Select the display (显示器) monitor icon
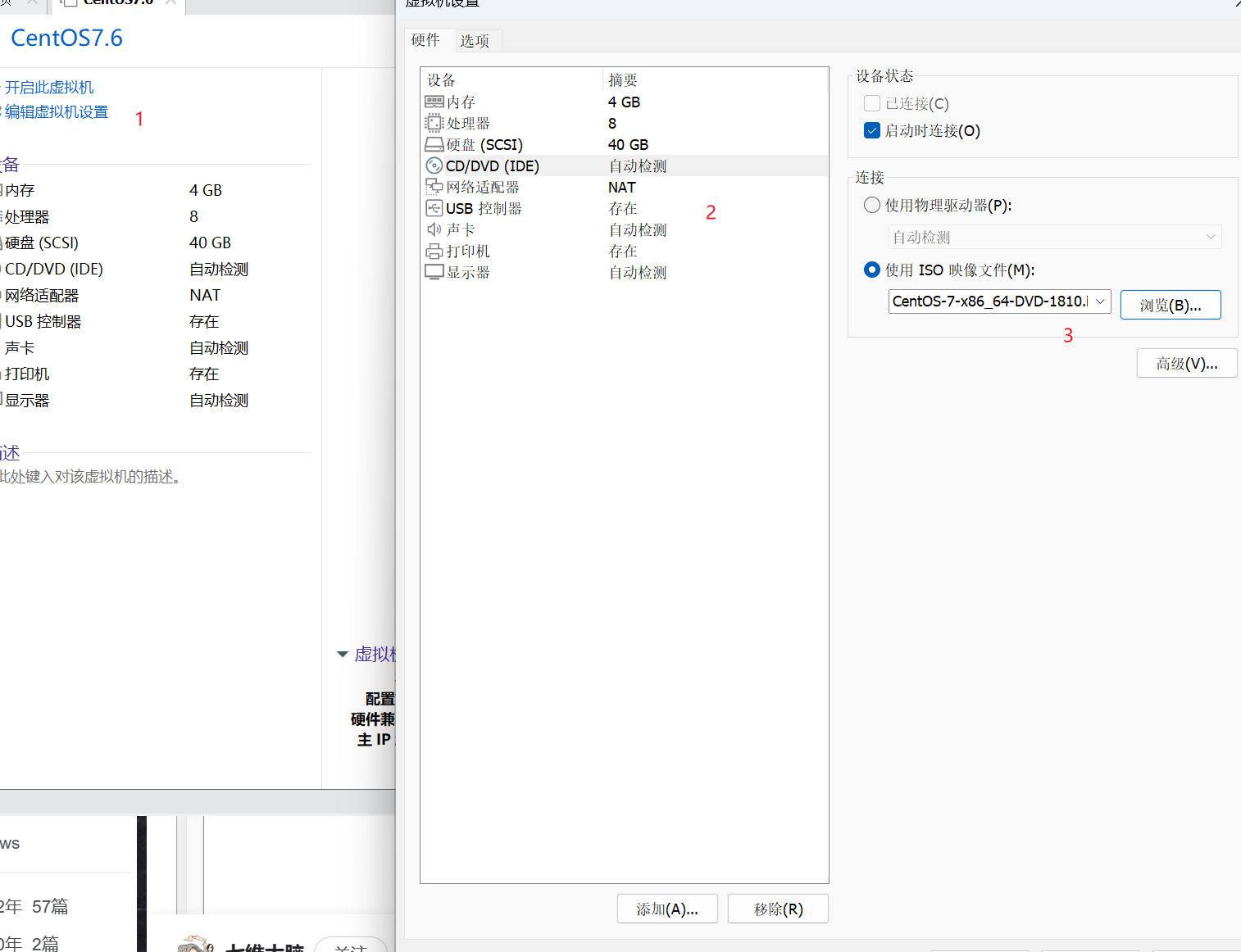 pyautogui.click(x=434, y=272)
